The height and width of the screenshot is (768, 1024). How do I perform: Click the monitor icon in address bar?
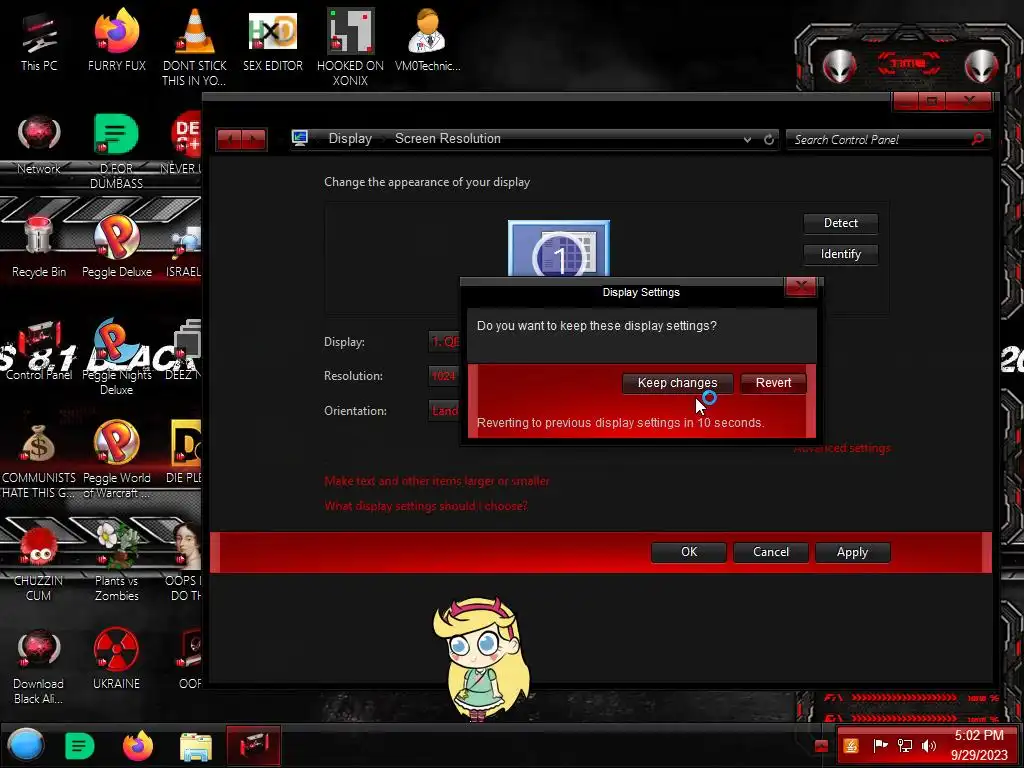pos(300,138)
